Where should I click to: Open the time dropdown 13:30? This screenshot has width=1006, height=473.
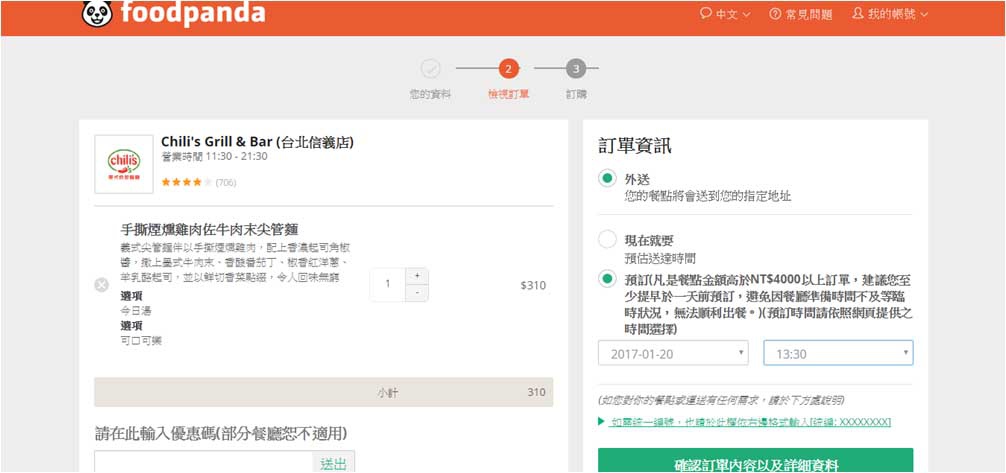[839, 353]
